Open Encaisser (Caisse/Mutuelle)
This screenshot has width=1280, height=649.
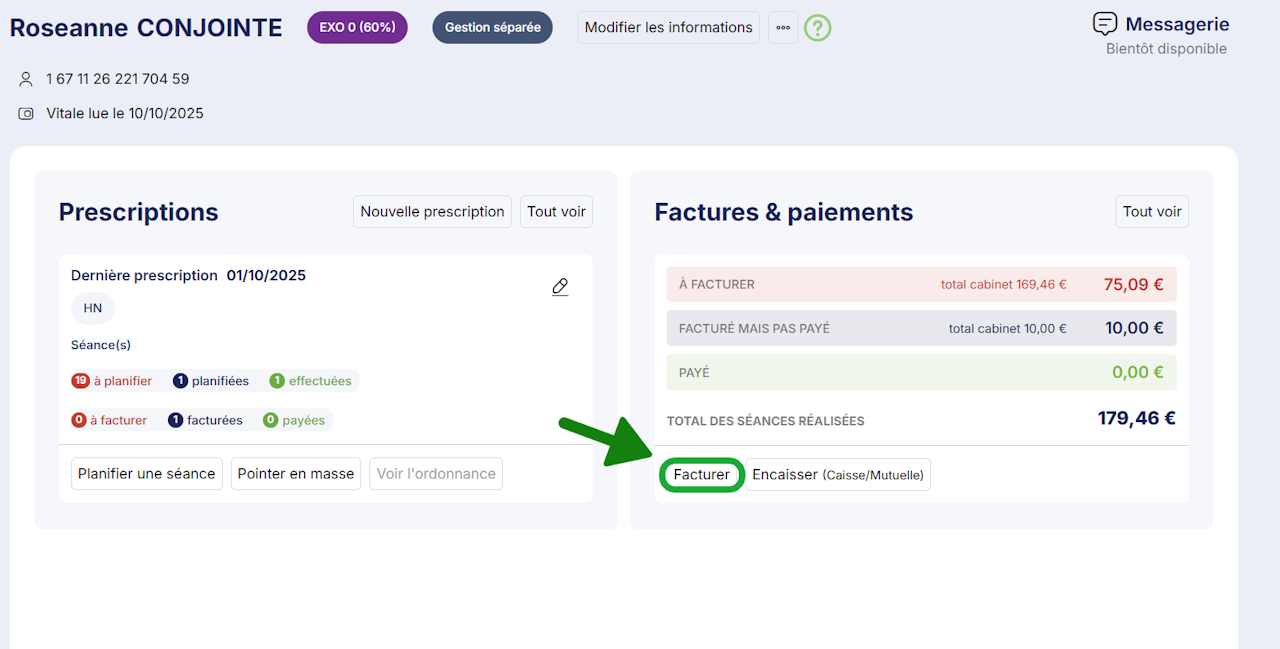pyautogui.click(x=837, y=474)
